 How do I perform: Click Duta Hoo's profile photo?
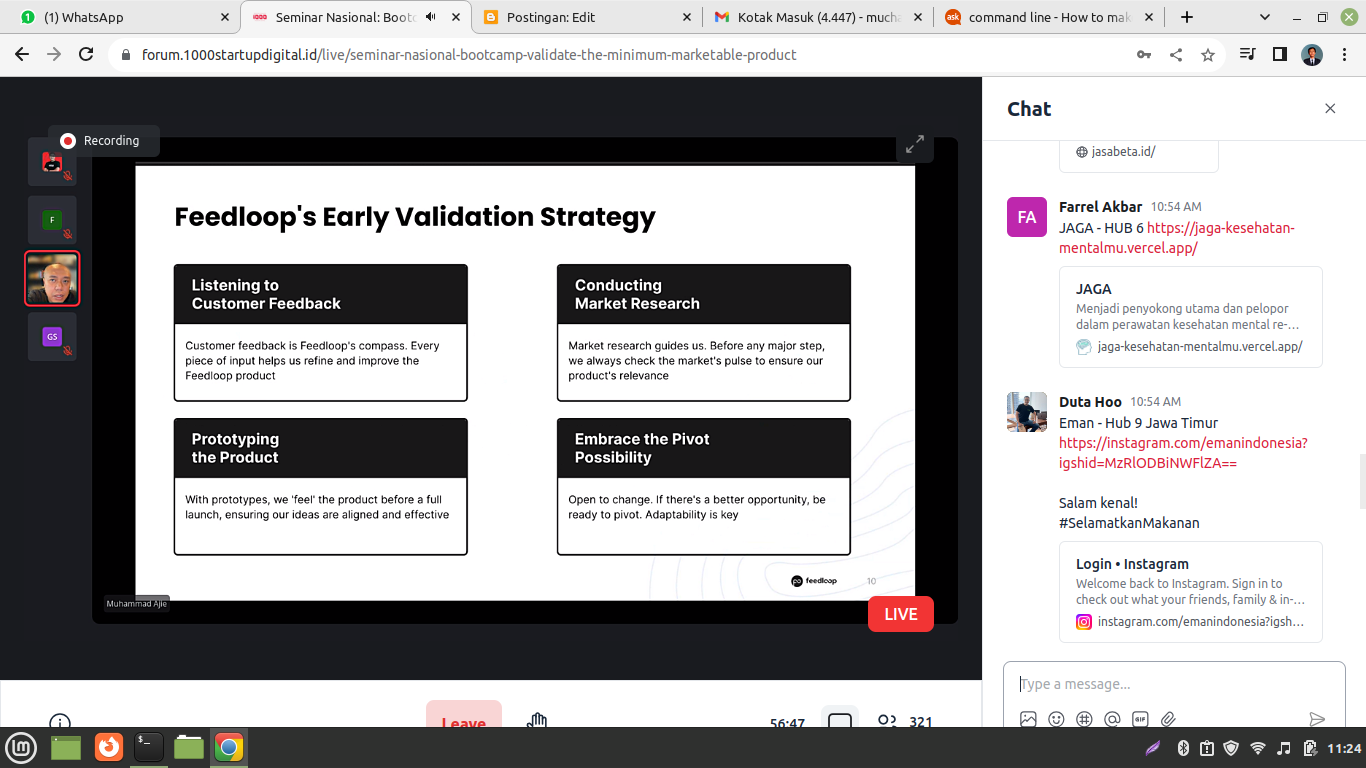(1027, 412)
